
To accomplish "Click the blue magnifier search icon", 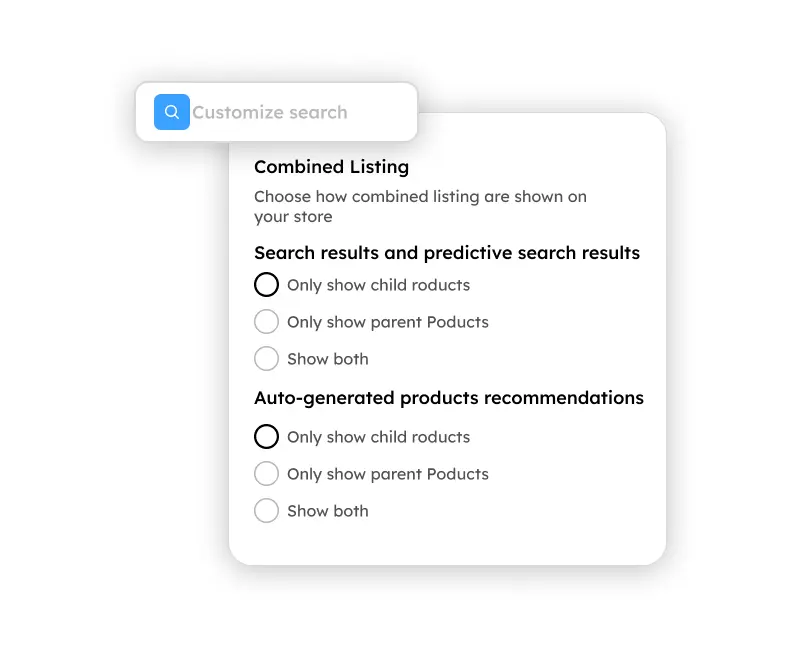I will click(171, 112).
